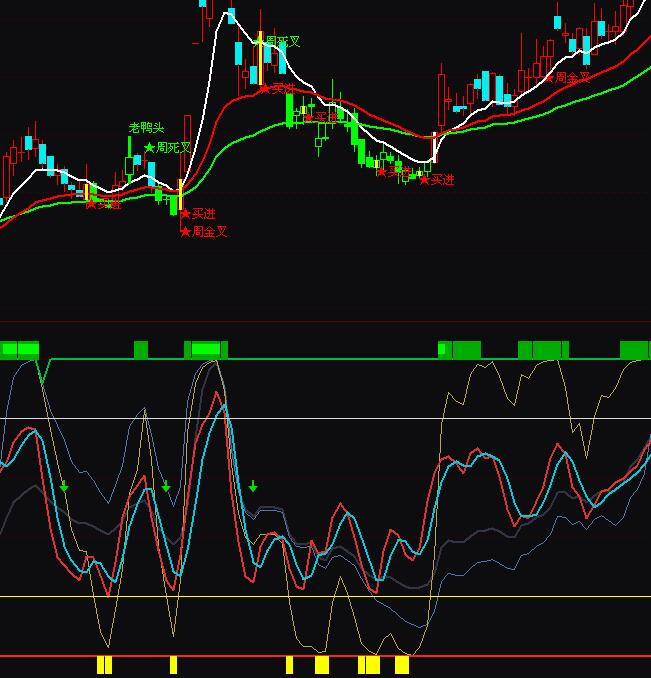
Task: Select the rightmost yellow block on bottom bar
Action: (x=402, y=665)
